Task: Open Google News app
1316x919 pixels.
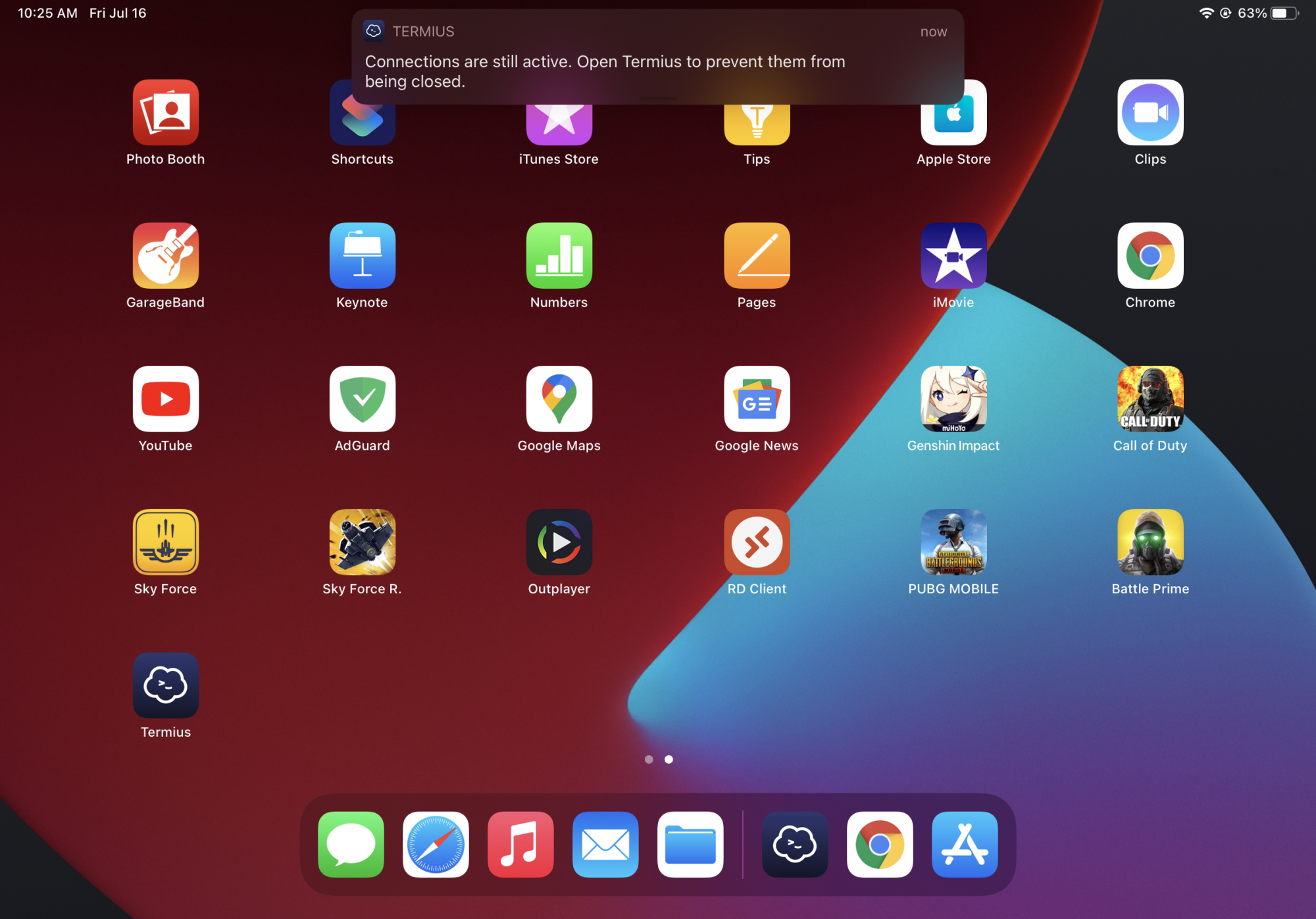Action: [757, 399]
